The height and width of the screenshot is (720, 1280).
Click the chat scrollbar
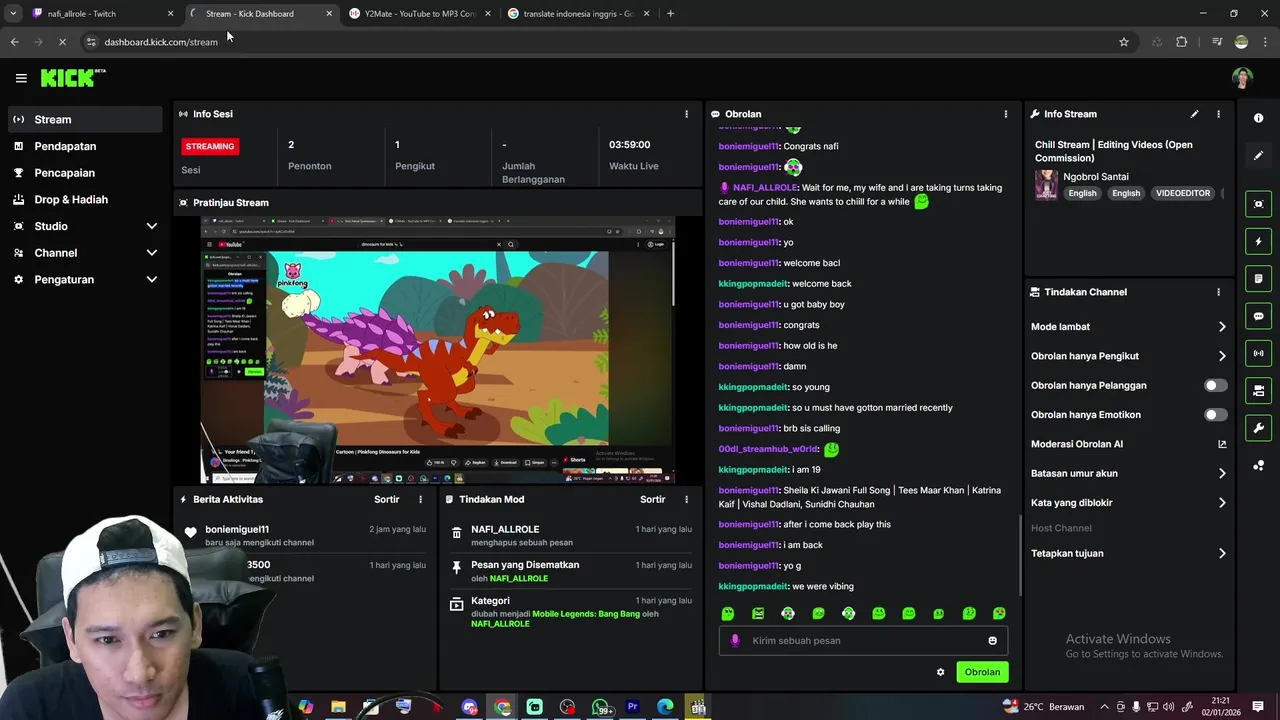1020,556
